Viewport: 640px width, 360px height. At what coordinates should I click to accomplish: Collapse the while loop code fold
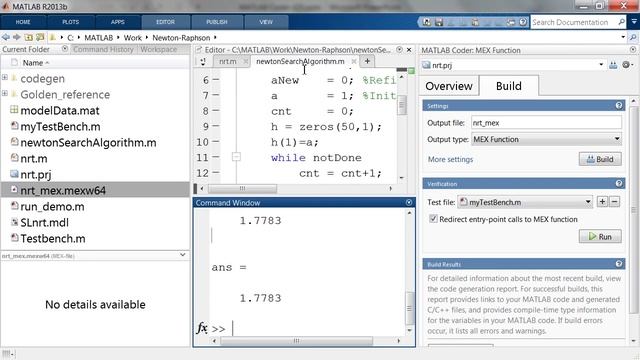[x=236, y=157]
